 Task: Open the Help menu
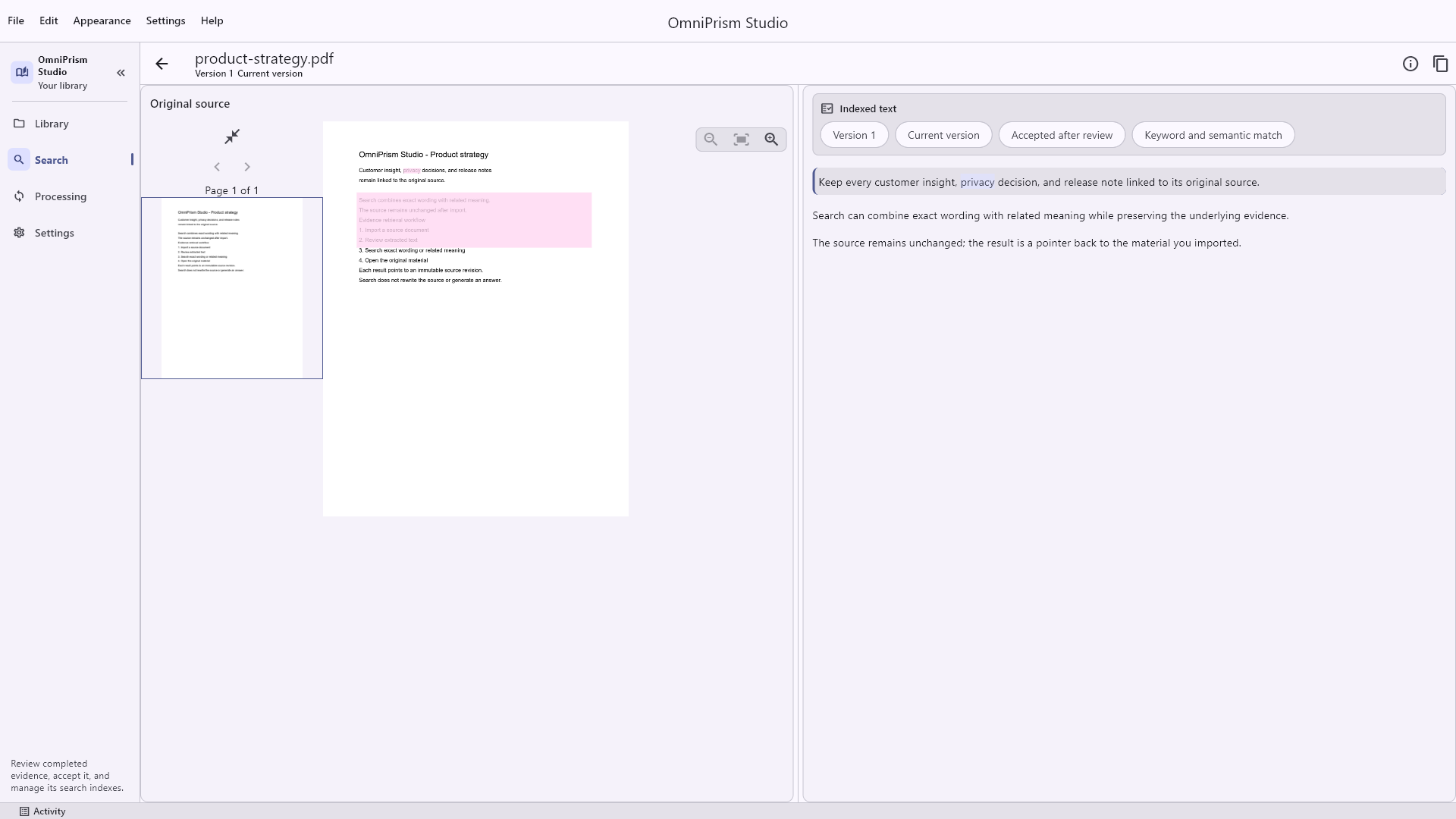pos(212,20)
